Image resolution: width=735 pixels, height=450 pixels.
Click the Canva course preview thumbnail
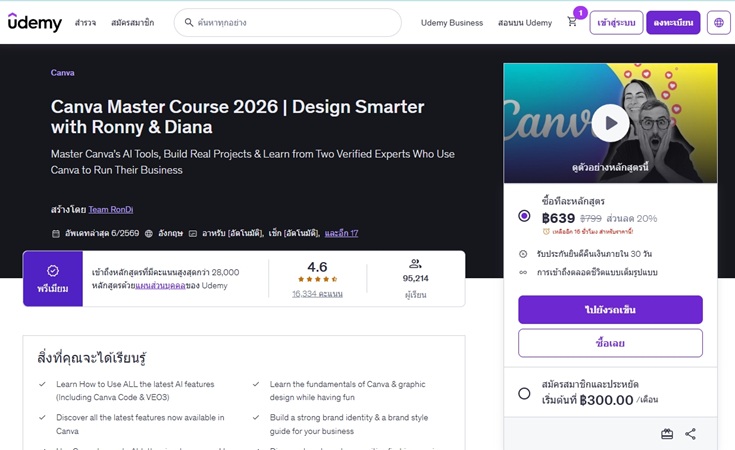(610, 123)
